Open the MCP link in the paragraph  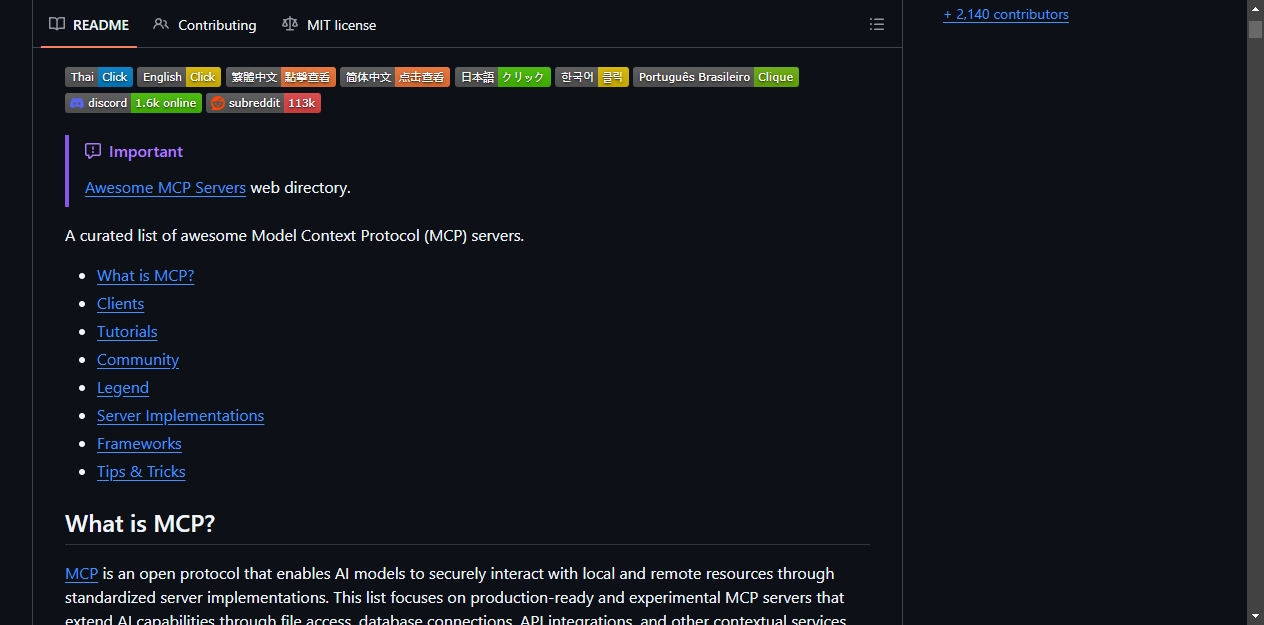[x=81, y=573]
